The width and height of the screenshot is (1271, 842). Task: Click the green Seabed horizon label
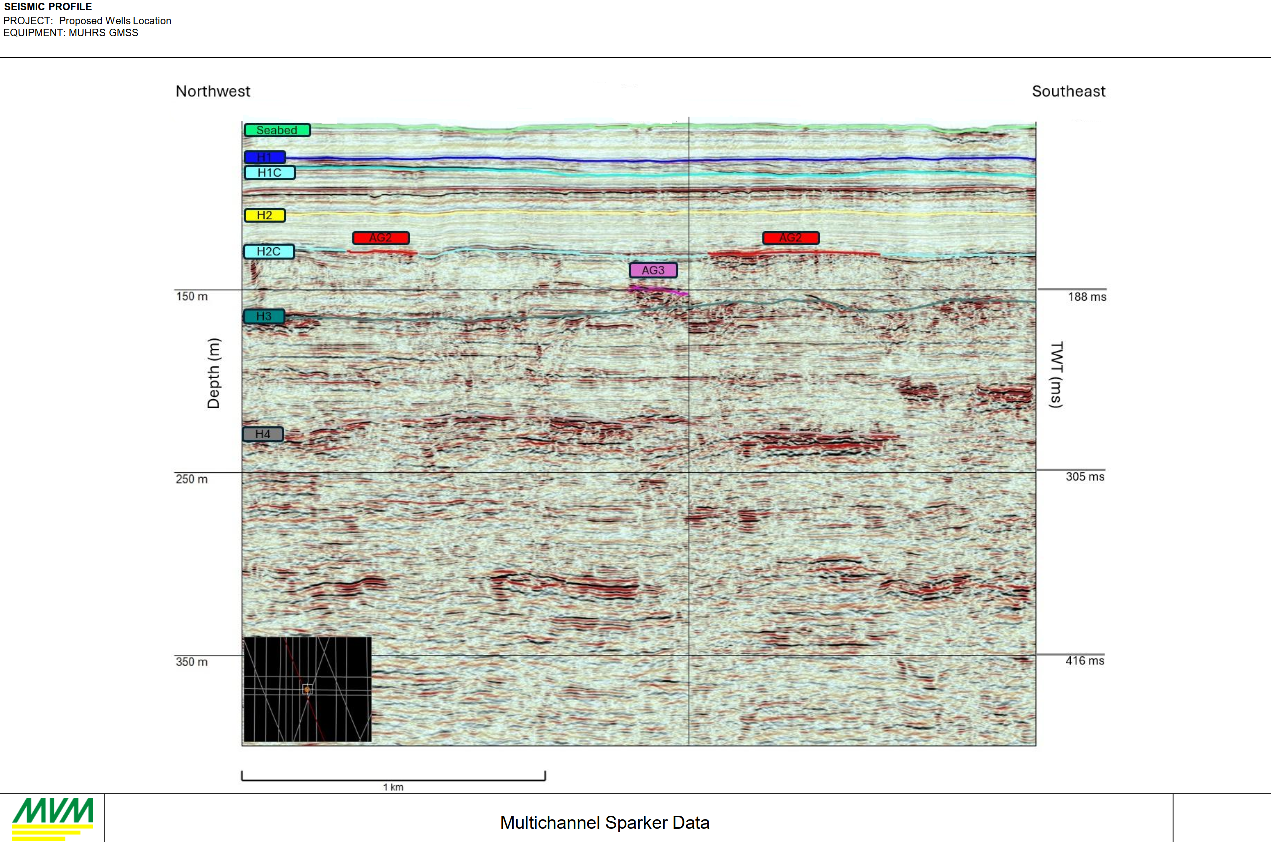point(277,130)
